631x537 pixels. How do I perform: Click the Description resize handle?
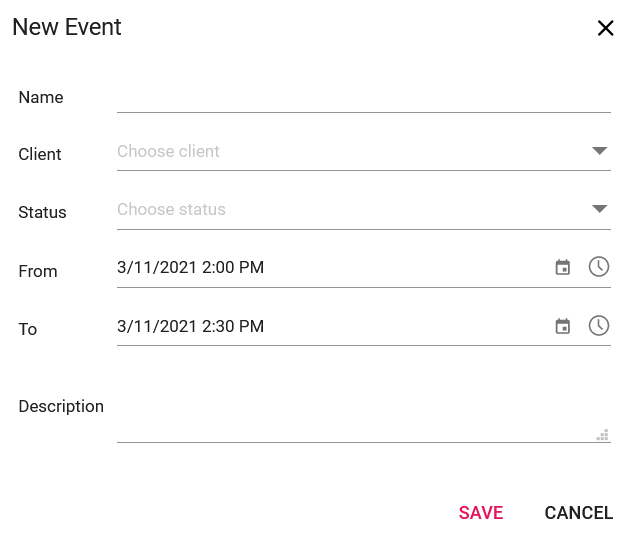[x=602, y=435]
